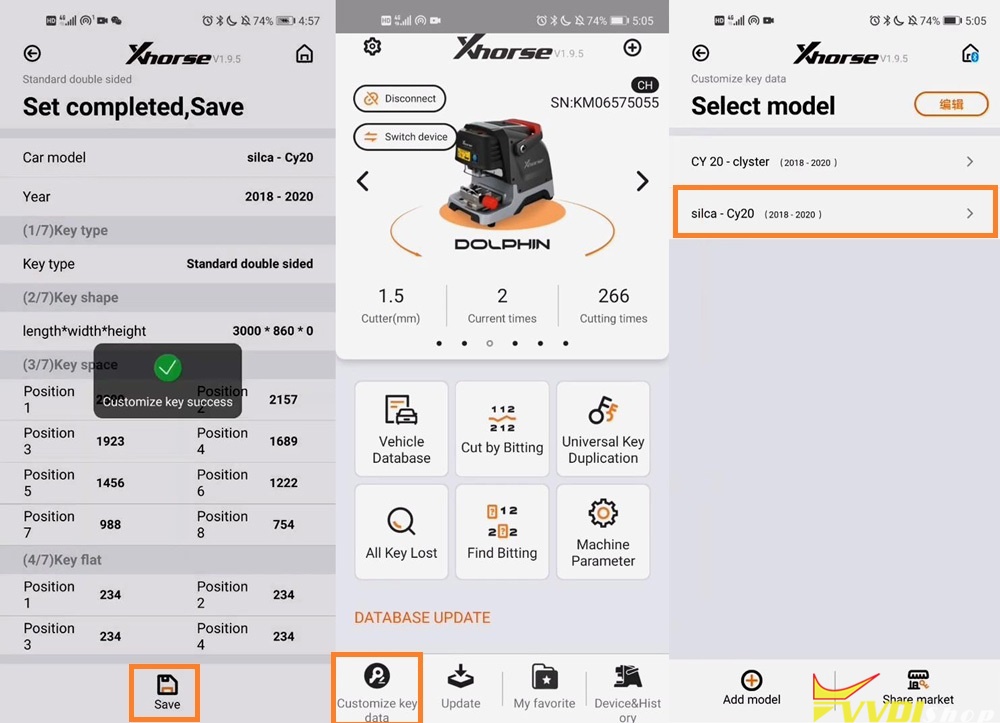Show previous device with left arrow
The image size is (1000, 723).
pos(363,182)
